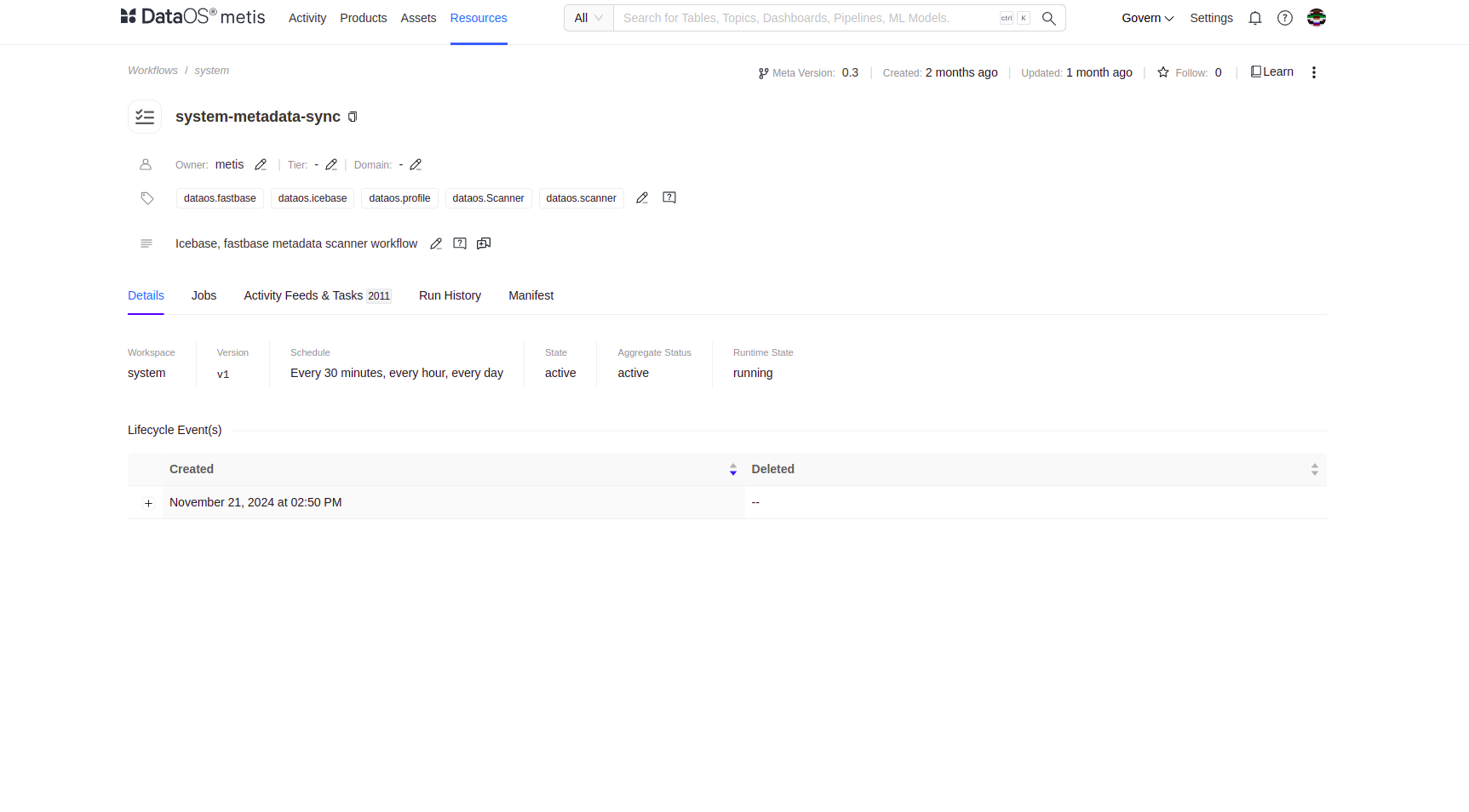The height and width of the screenshot is (812, 1469).
Task: Click the Version v1 value
Action: [223, 375]
